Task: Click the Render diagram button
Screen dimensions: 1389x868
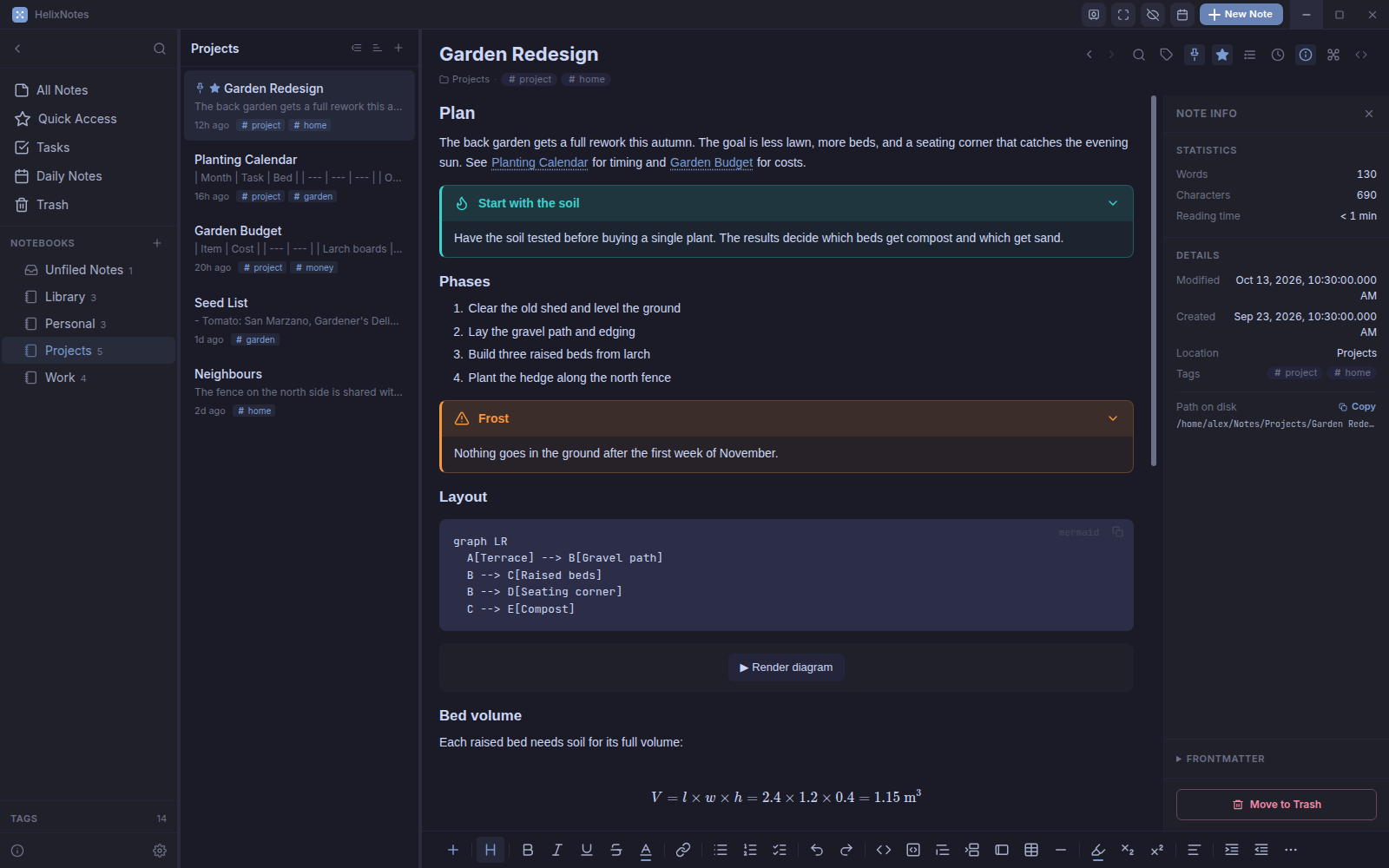Action: point(787,667)
